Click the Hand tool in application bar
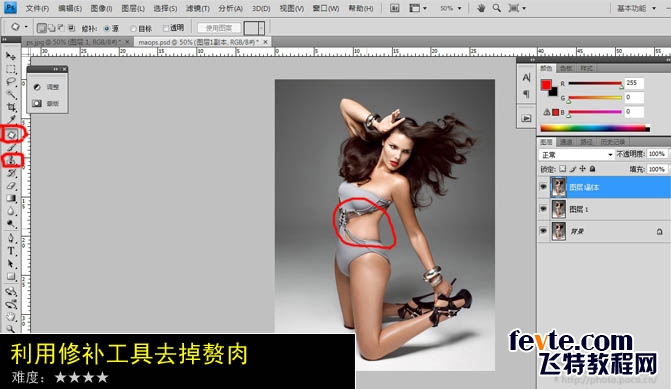The image size is (671, 389). tap(481, 8)
